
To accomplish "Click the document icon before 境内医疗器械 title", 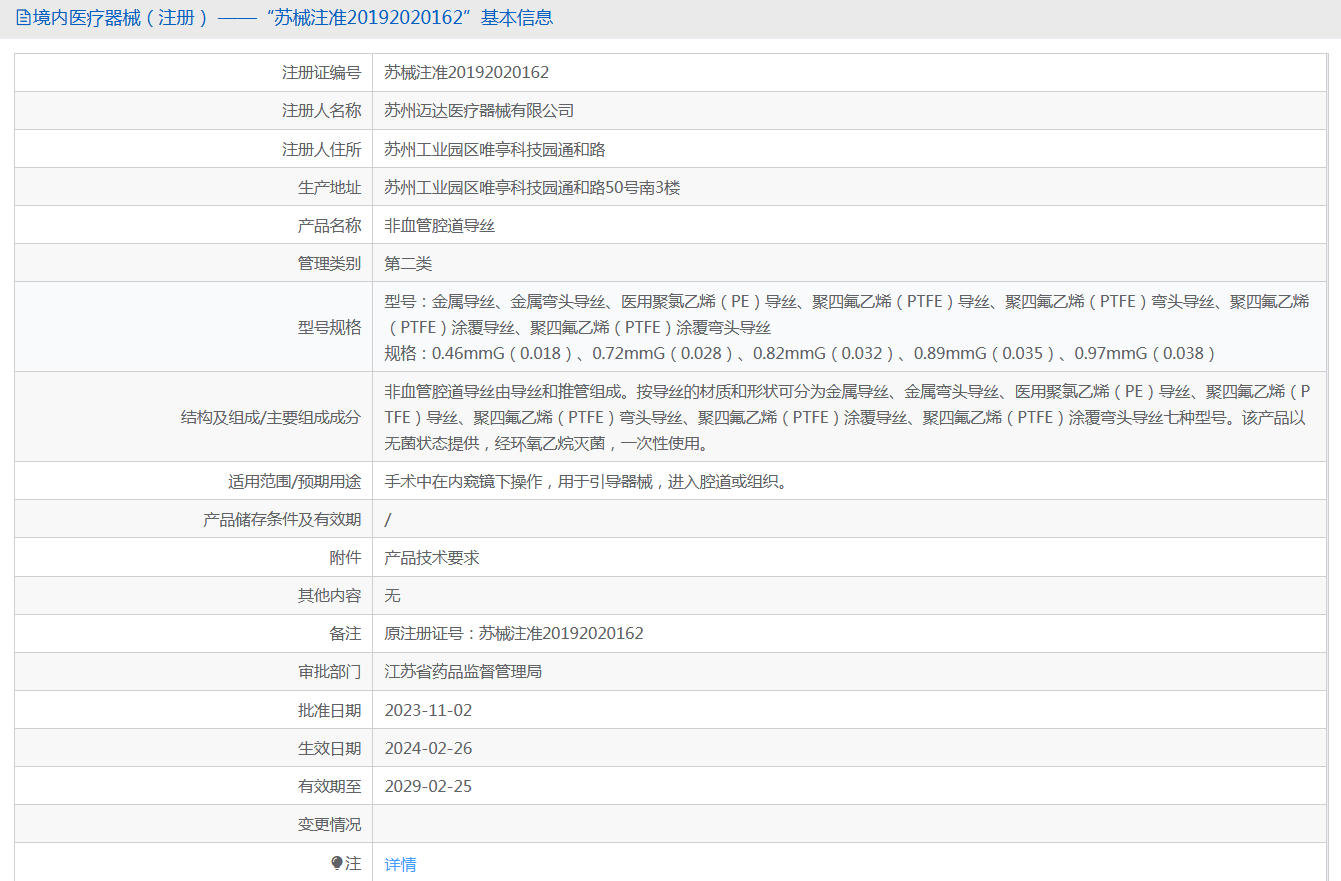I will click(x=23, y=18).
